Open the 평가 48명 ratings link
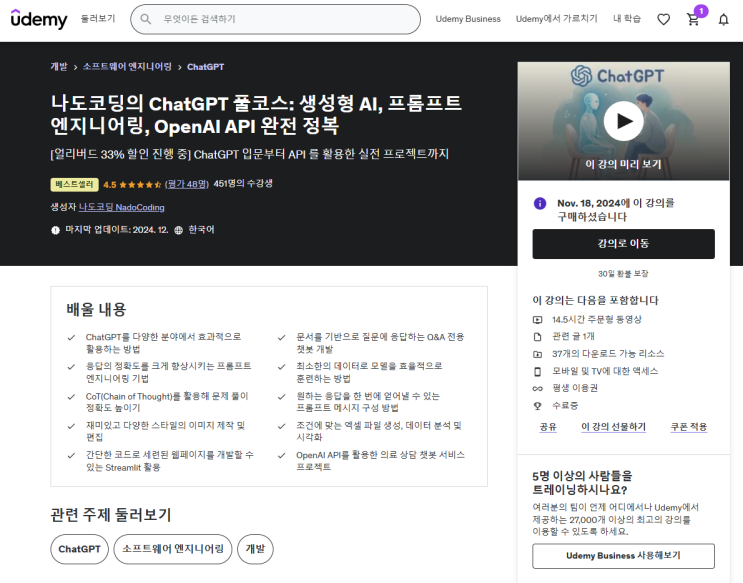 pyautogui.click(x=187, y=184)
